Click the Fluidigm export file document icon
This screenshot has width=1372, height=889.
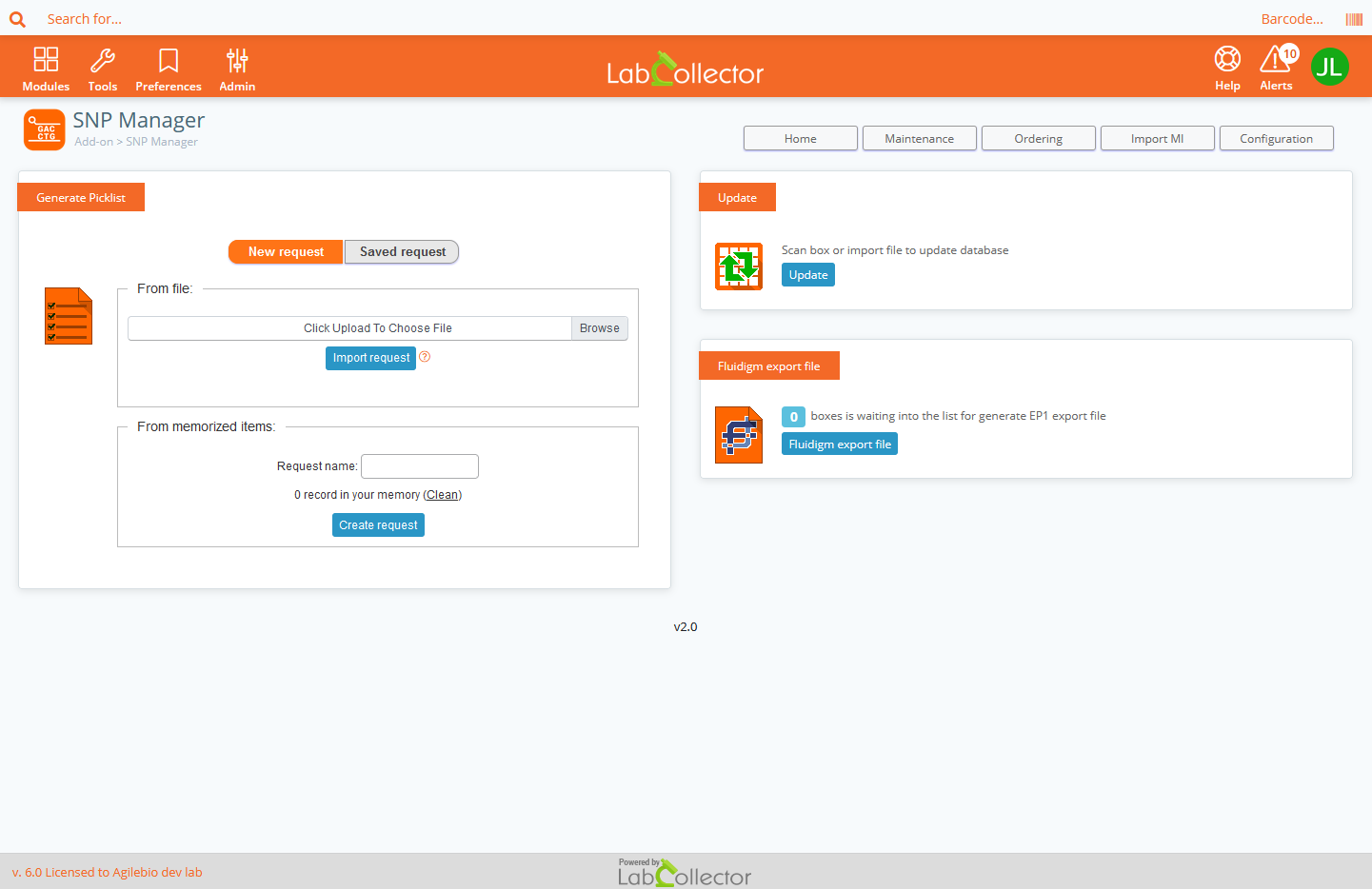pyautogui.click(x=739, y=435)
